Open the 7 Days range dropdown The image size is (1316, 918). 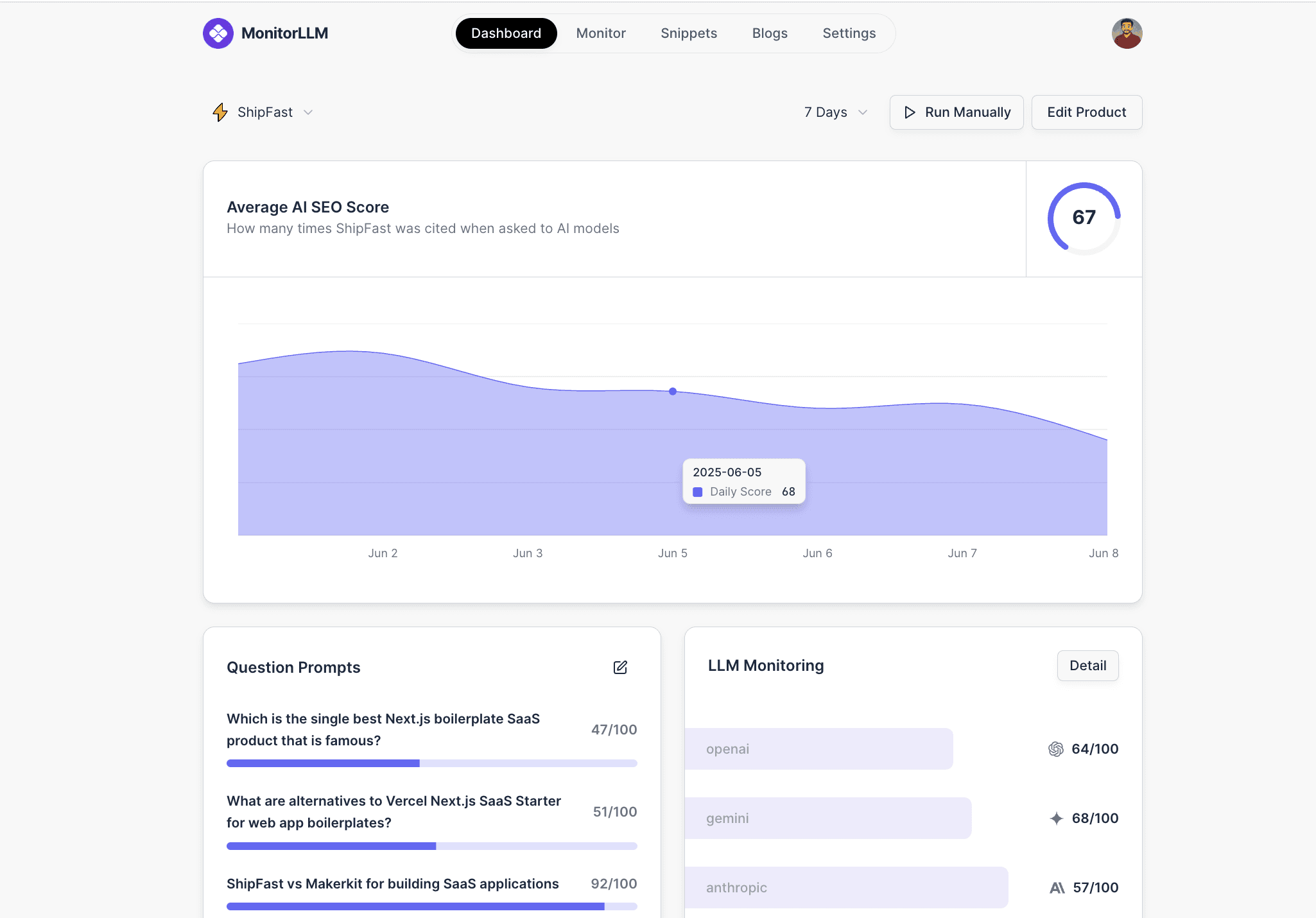[x=836, y=112]
